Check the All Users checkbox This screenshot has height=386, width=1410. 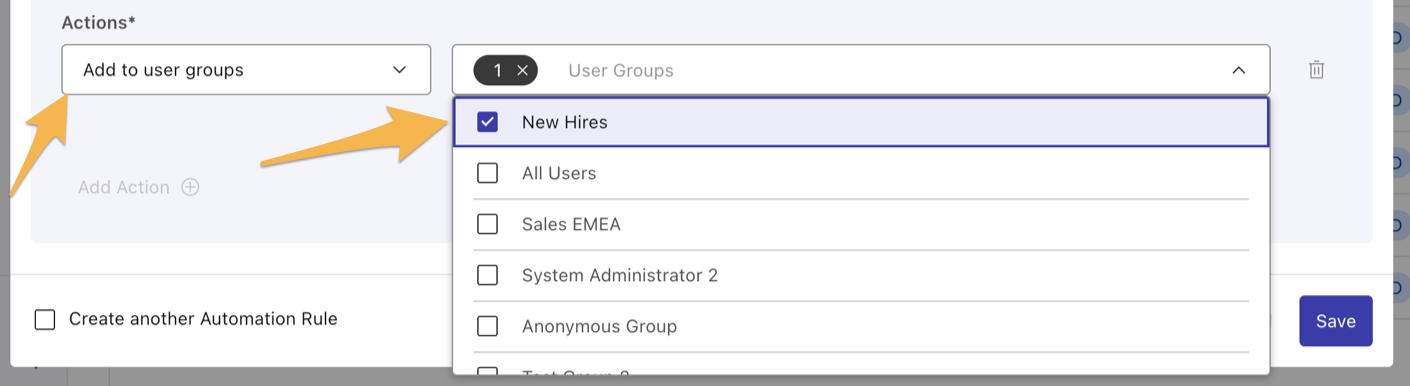(x=487, y=173)
